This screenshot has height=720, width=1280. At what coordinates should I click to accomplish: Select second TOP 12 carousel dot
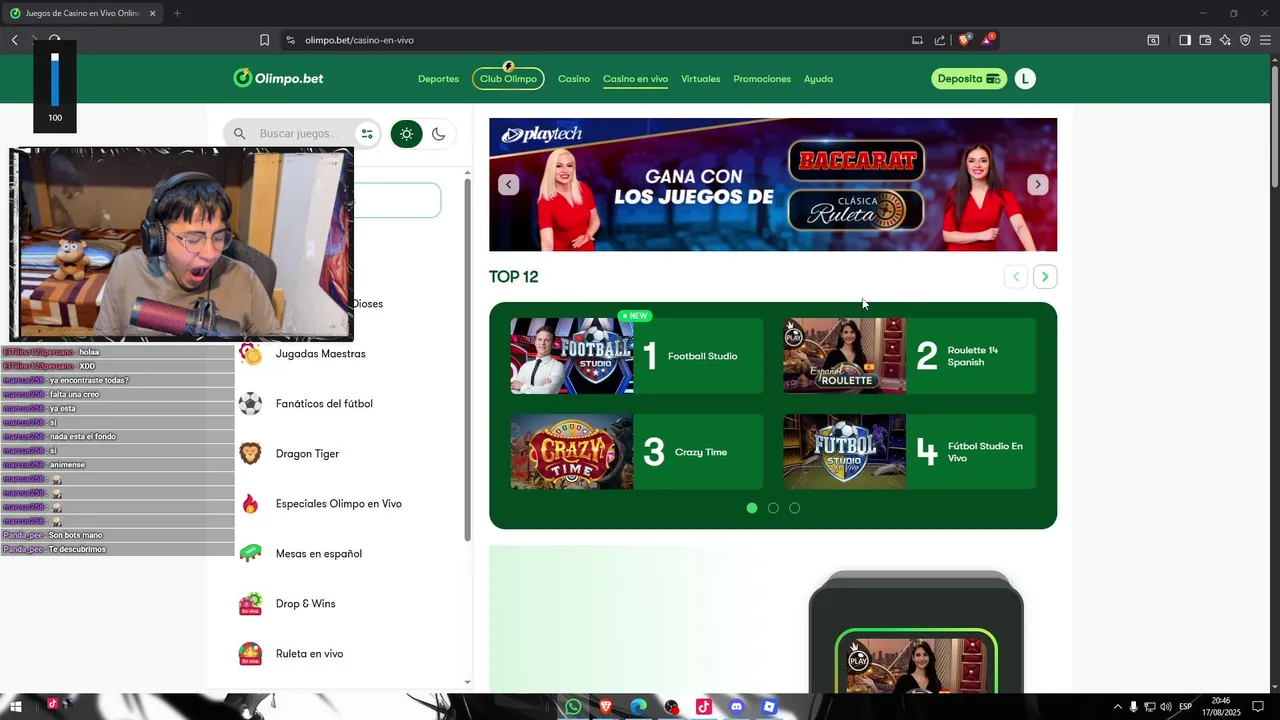[x=773, y=508]
